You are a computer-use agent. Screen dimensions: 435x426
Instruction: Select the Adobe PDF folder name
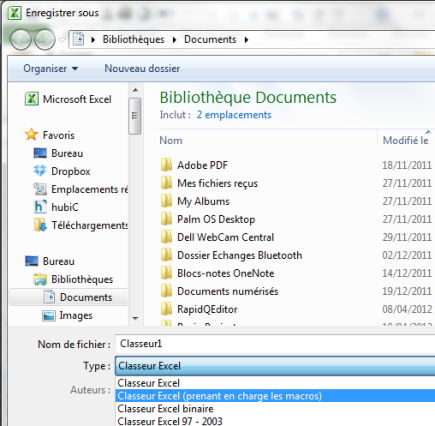pyautogui.click(x=202, y=165)
